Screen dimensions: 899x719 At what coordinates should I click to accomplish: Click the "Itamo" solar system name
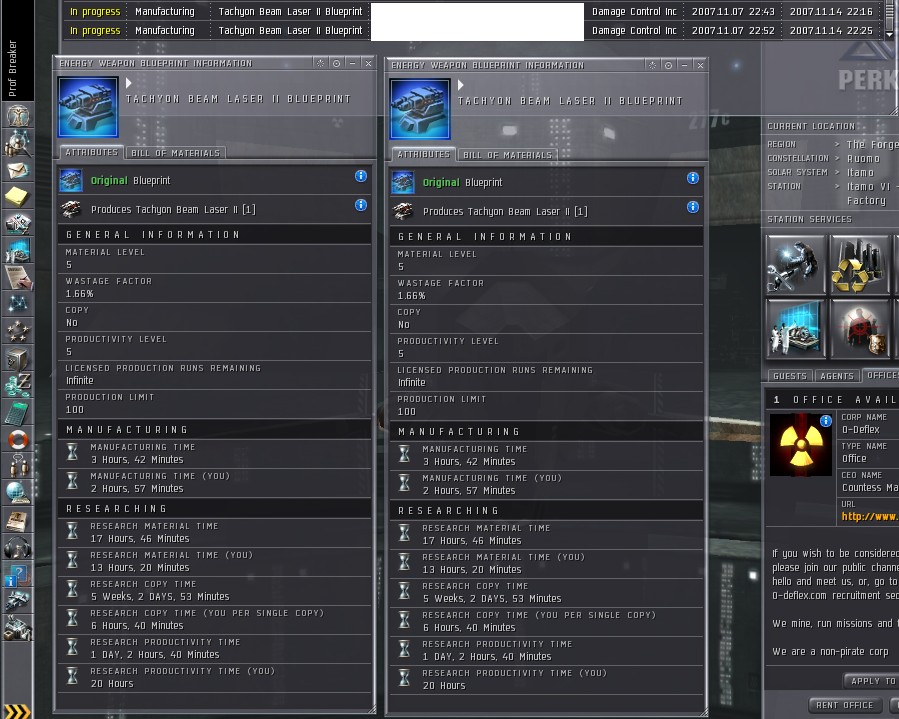[x=860, y=173]
